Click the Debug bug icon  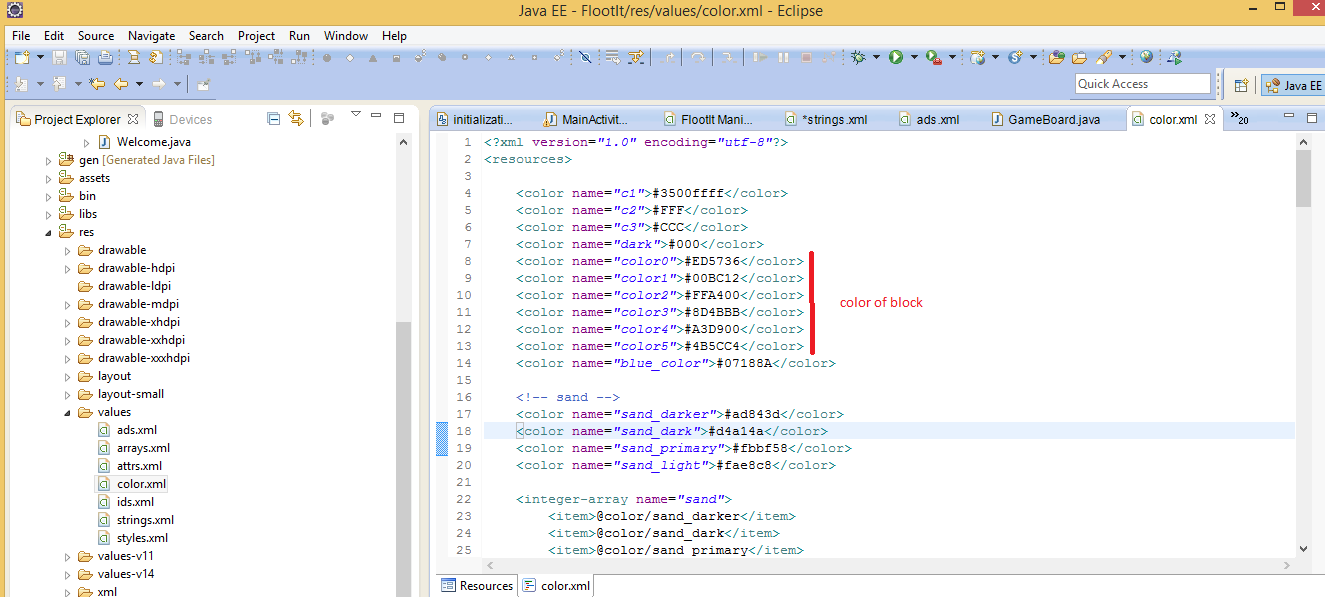point(858,58)
